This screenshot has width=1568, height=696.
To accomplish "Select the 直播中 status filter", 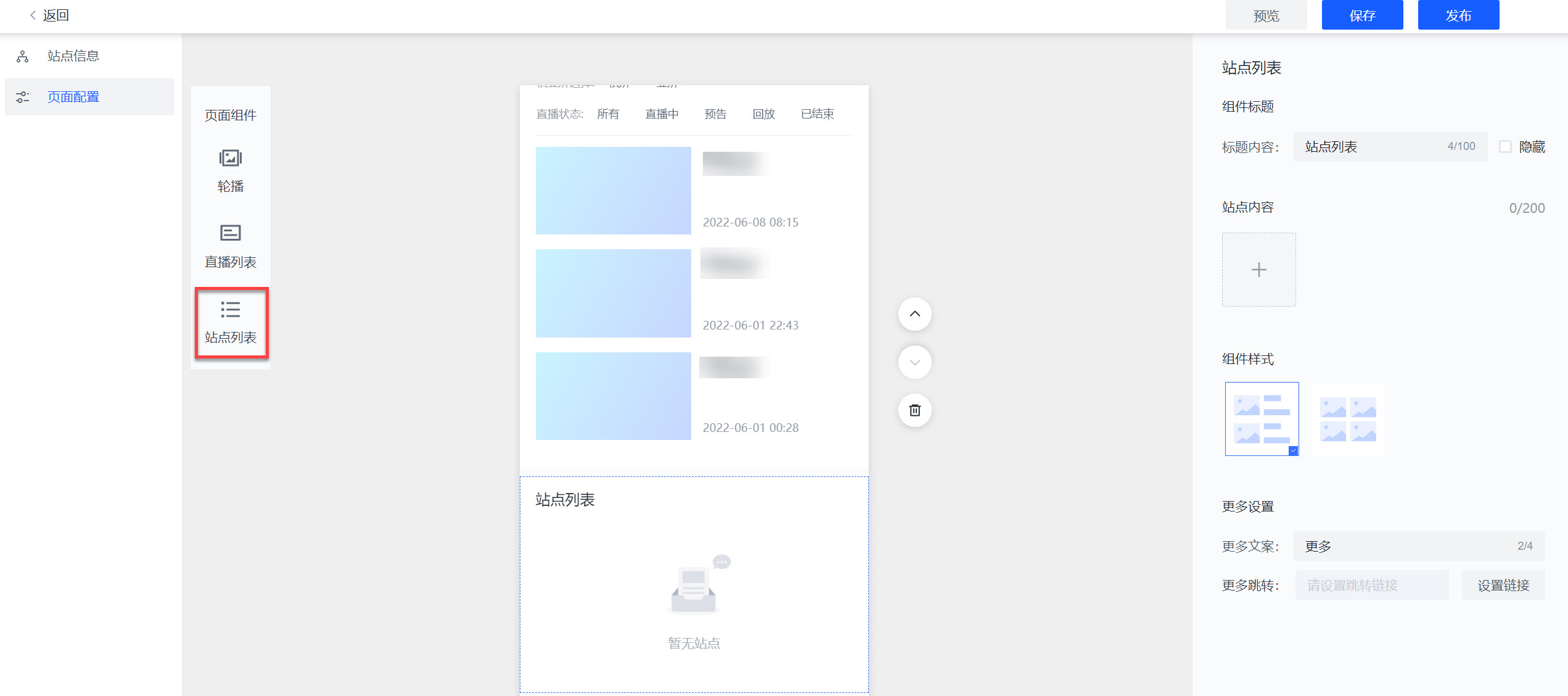I will (662, 114).
